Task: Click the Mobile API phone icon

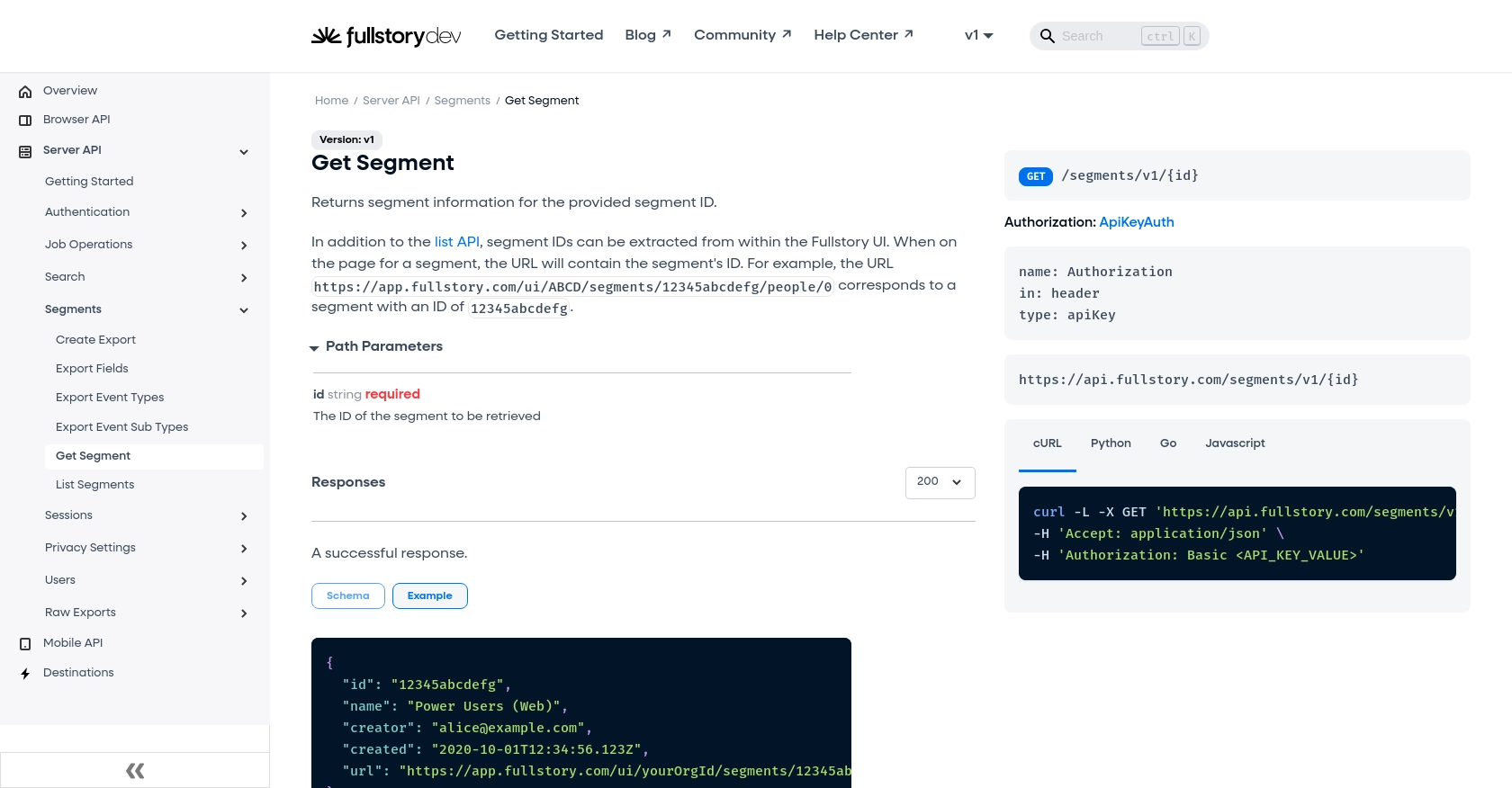Action: click(25, 644)
